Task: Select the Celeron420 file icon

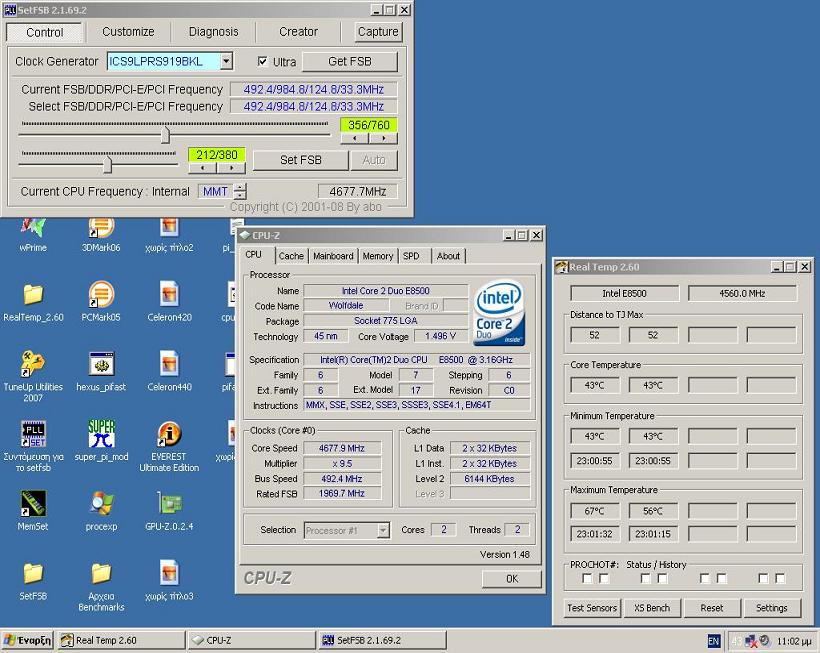Action: (x=169, y=303)
